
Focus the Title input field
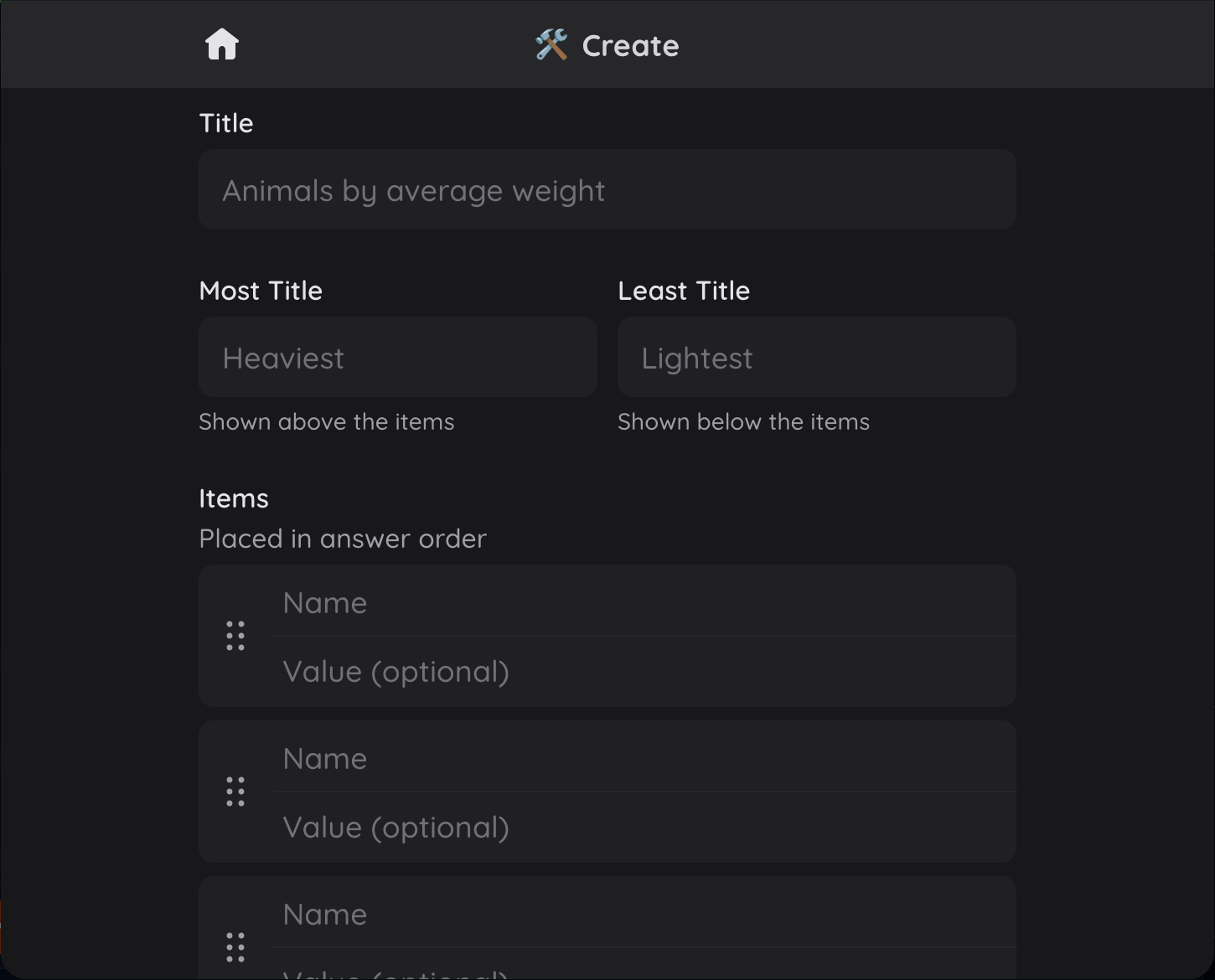point(607,190)
